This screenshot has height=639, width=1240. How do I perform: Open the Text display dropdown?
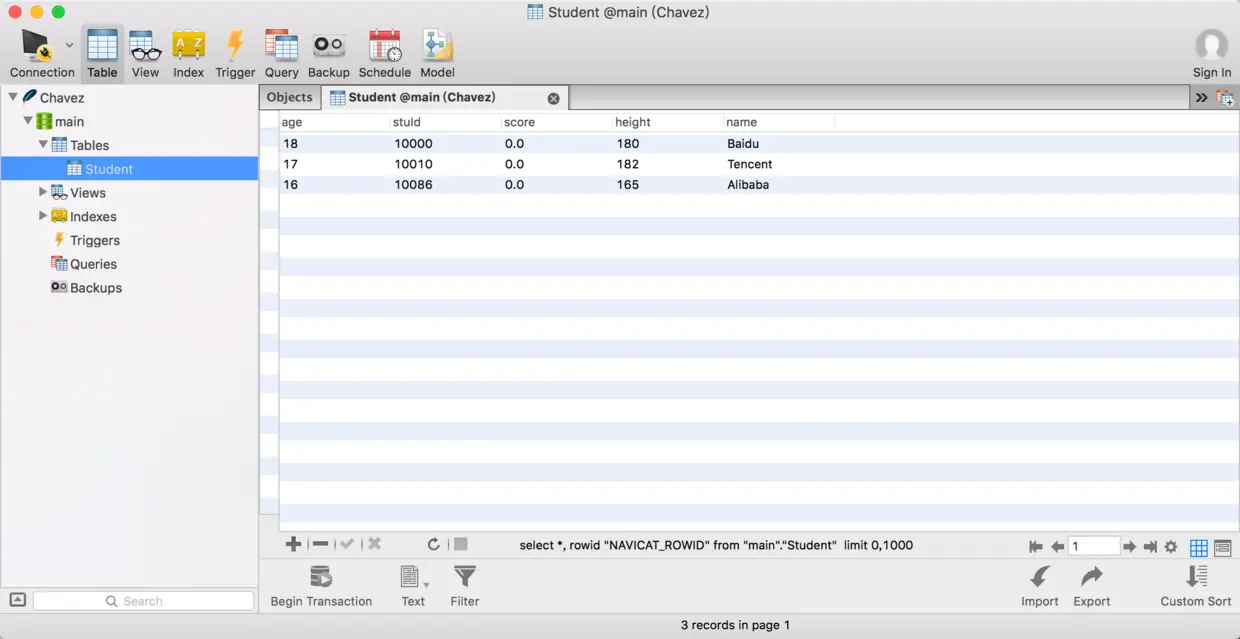[x=413, y=586]
